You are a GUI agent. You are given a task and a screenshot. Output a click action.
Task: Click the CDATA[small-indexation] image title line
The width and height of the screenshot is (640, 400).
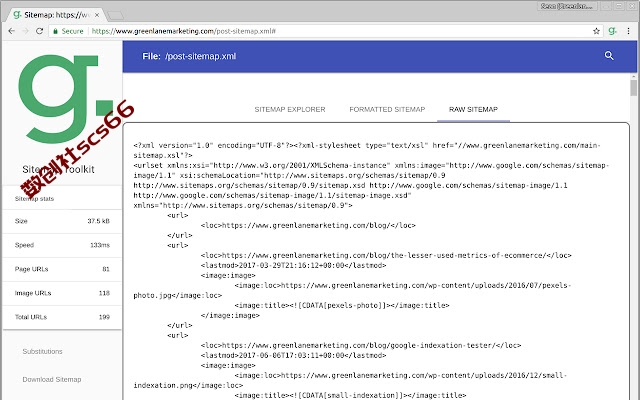pos(350,395)
